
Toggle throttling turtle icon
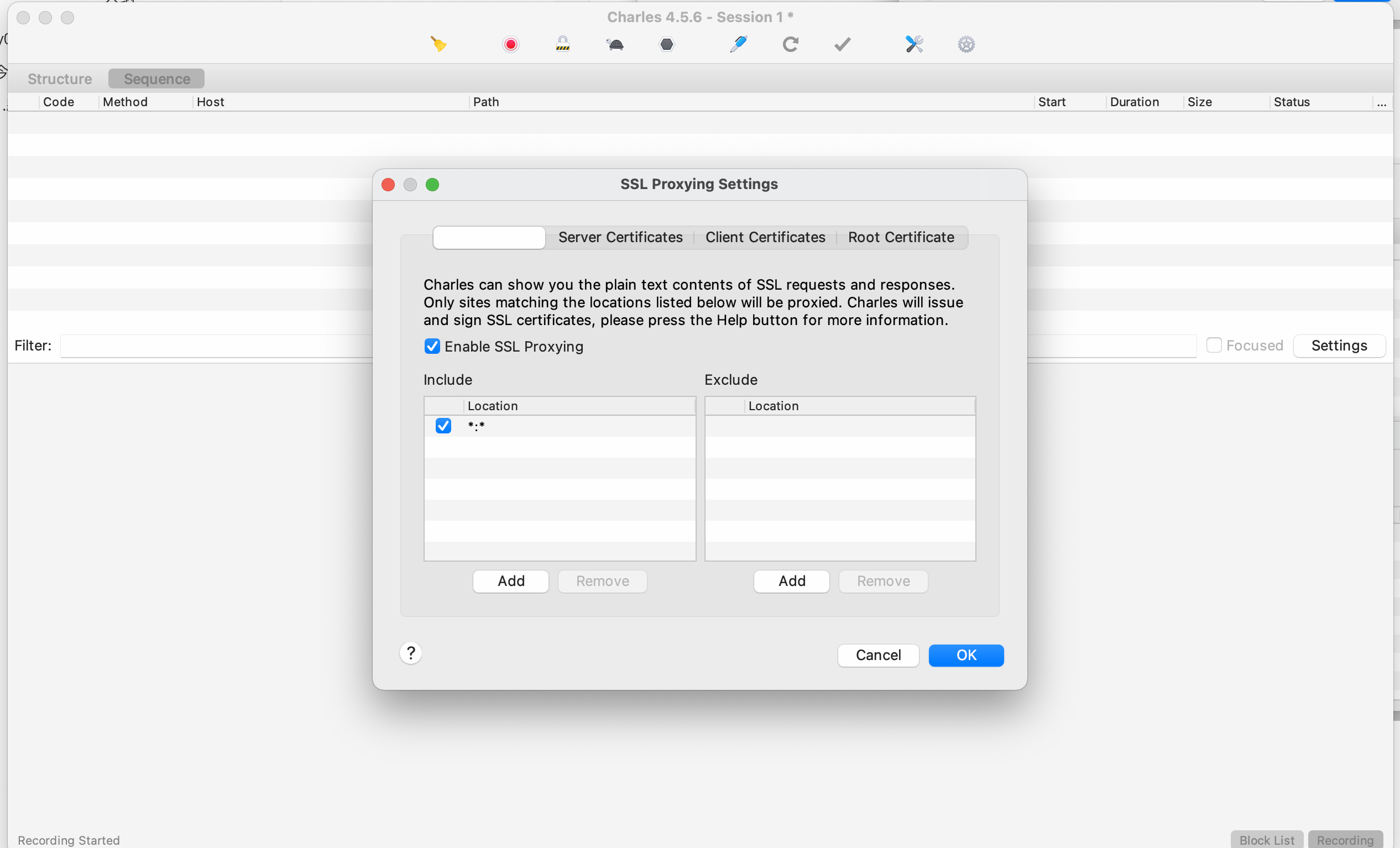click(x=615, y=44)
